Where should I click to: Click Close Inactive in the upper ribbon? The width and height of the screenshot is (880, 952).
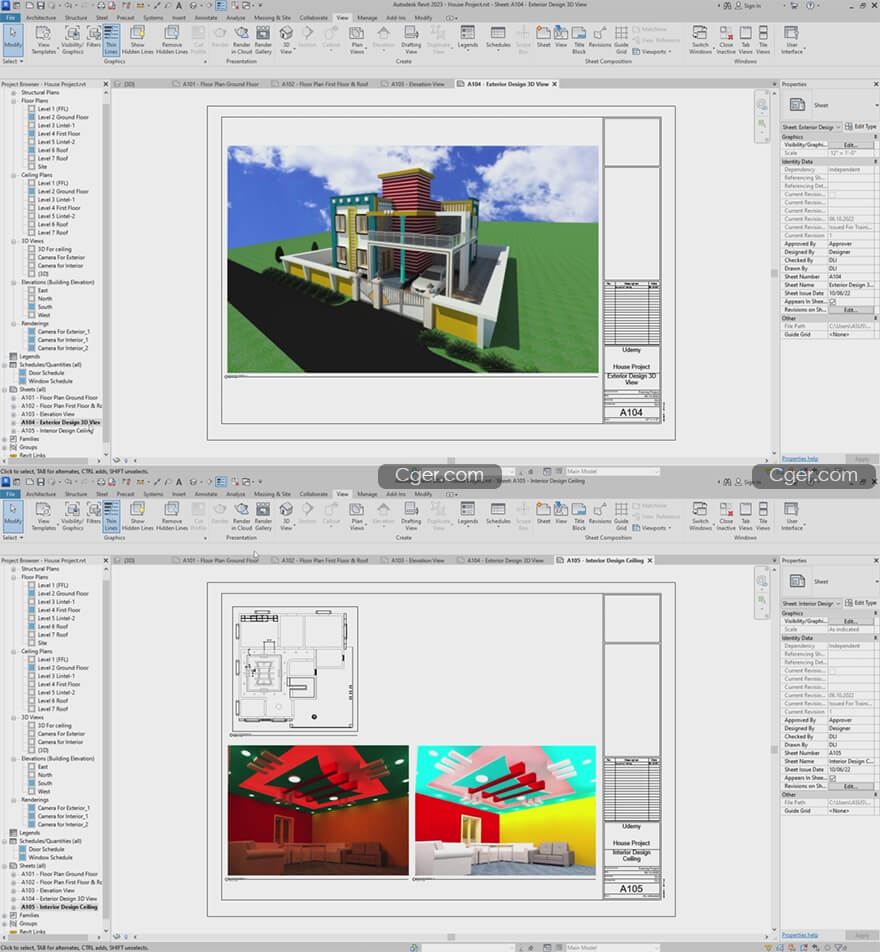tap(726, 40)
